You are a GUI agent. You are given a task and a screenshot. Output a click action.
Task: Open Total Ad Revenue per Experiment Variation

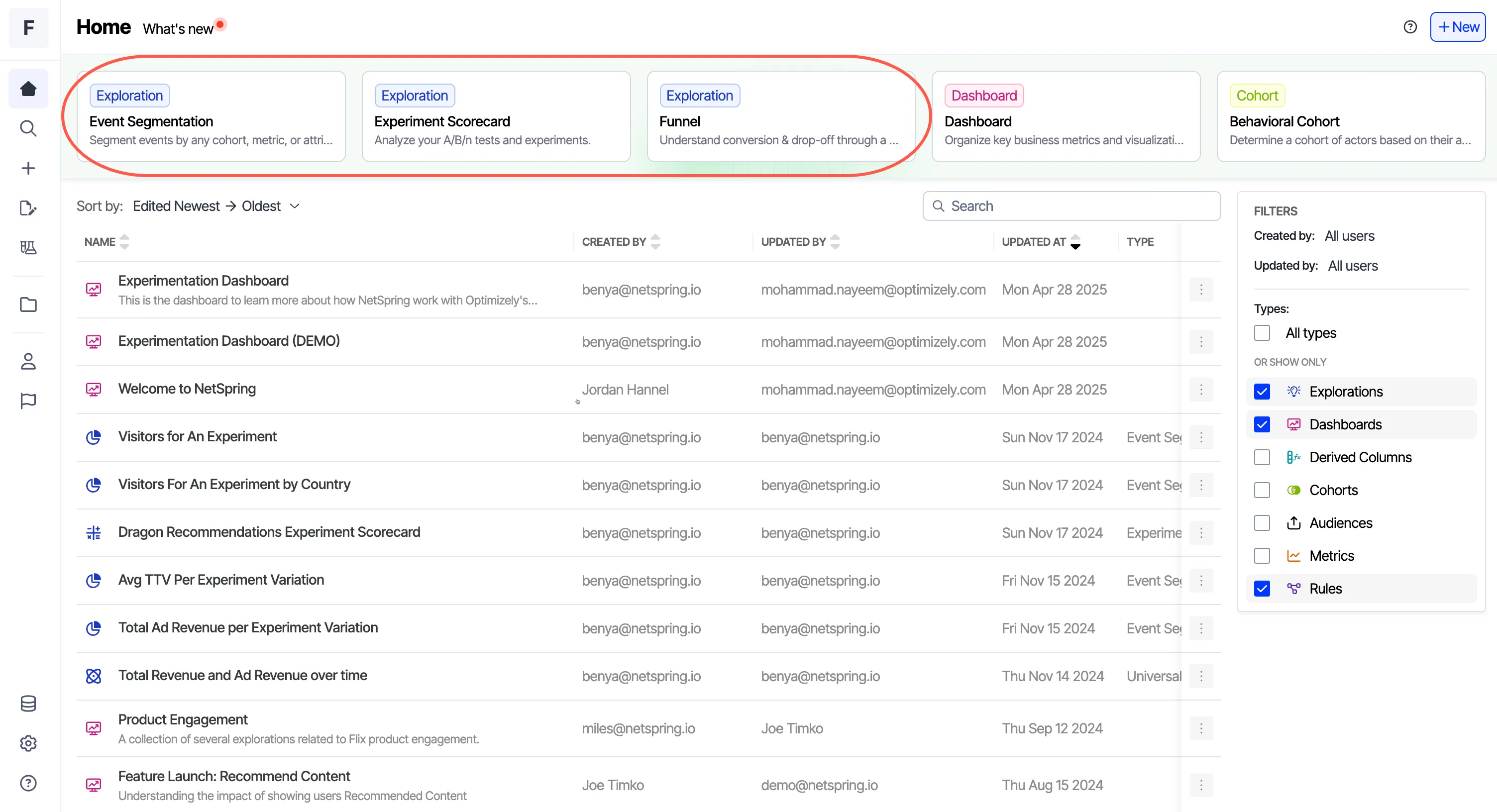pos(248,627)
